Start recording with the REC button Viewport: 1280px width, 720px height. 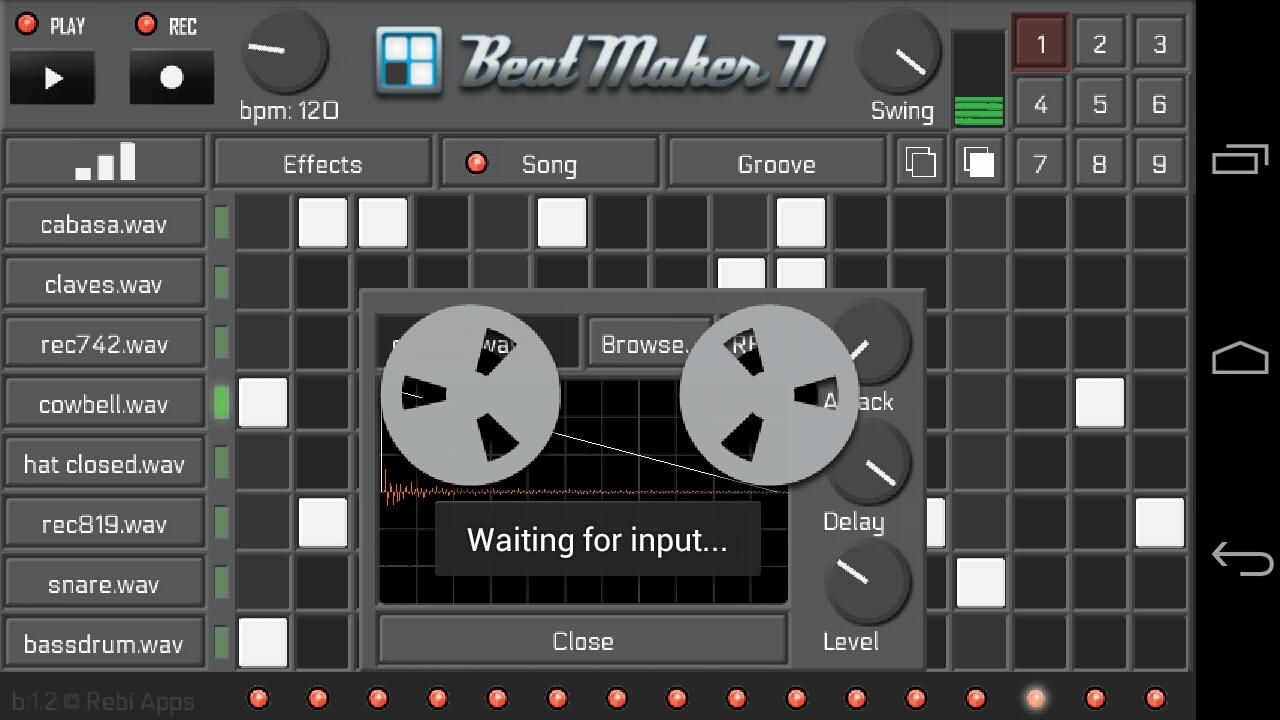pos(171,77)
